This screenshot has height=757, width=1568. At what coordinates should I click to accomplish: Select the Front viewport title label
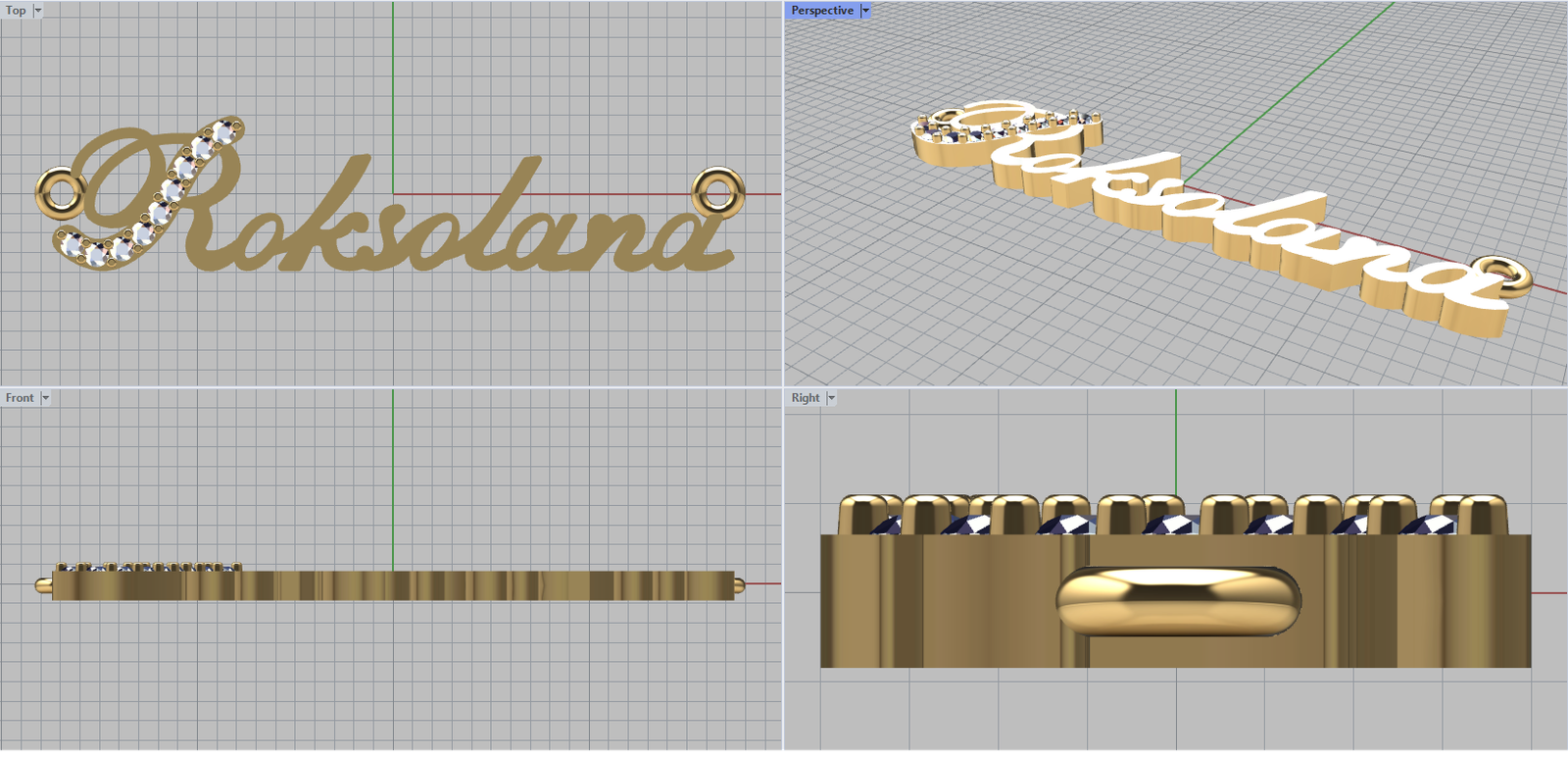(19, 398)
